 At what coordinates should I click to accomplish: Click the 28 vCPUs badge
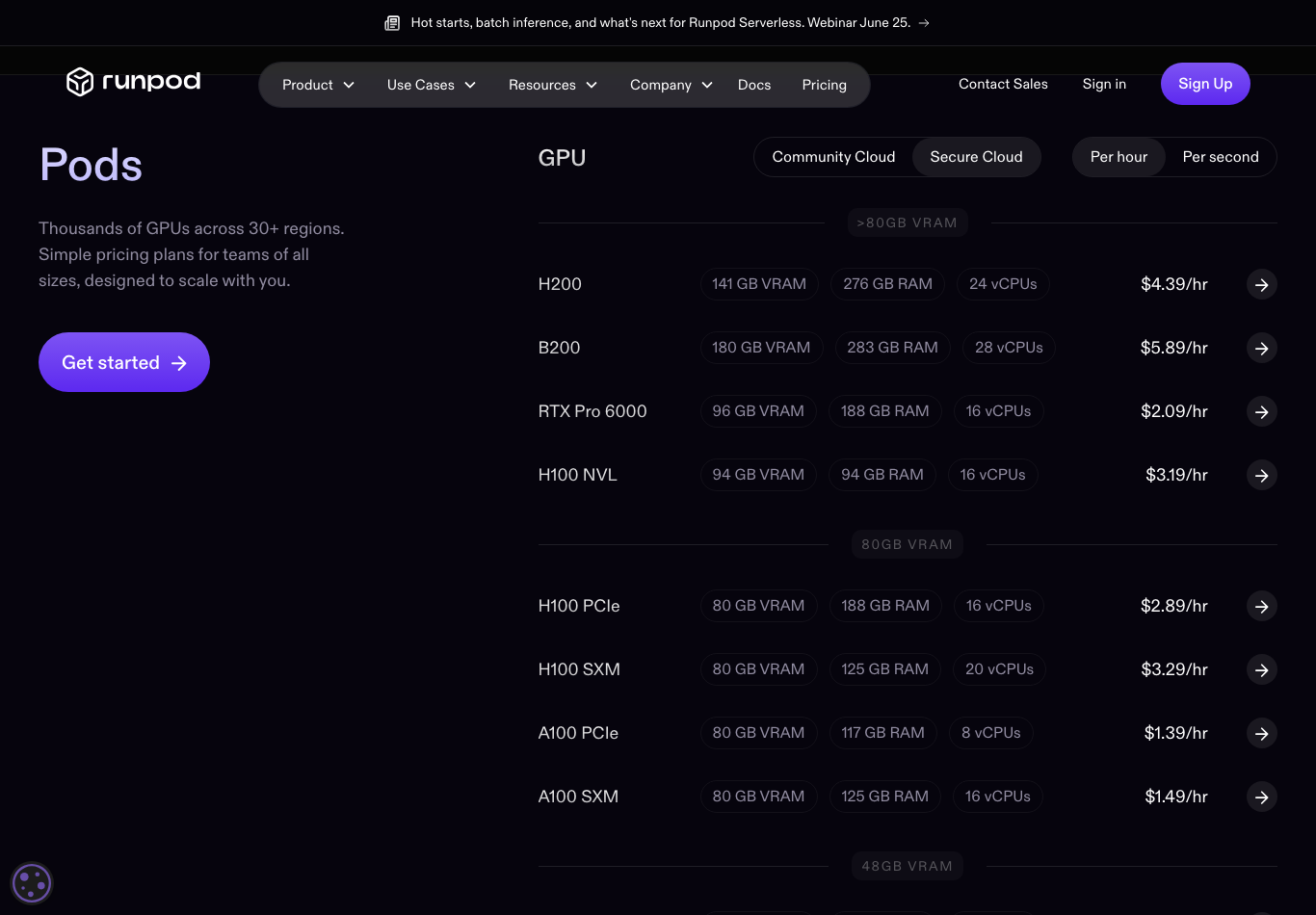[1009, 348]
